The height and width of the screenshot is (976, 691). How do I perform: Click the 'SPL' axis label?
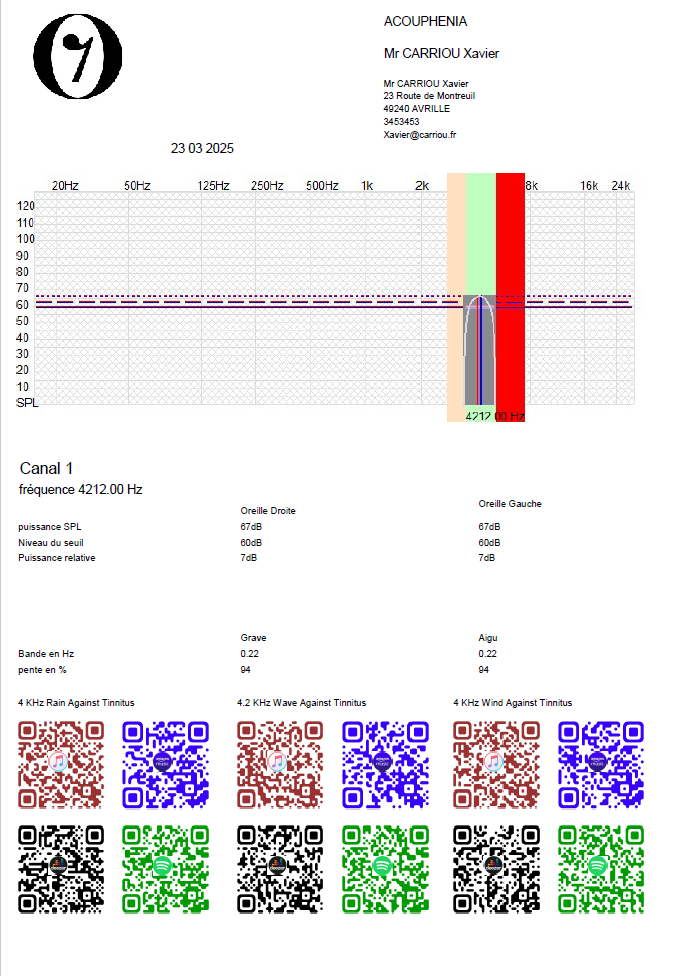coord(27,403)
